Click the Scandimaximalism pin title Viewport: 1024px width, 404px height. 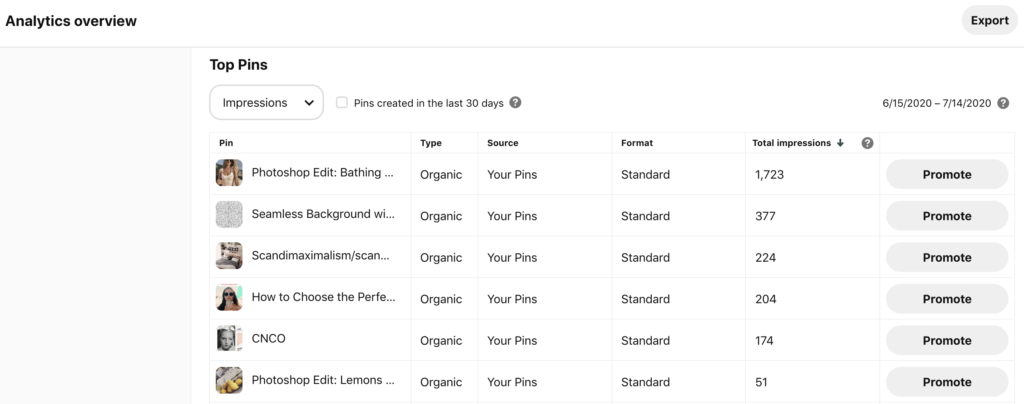point(322,256)
